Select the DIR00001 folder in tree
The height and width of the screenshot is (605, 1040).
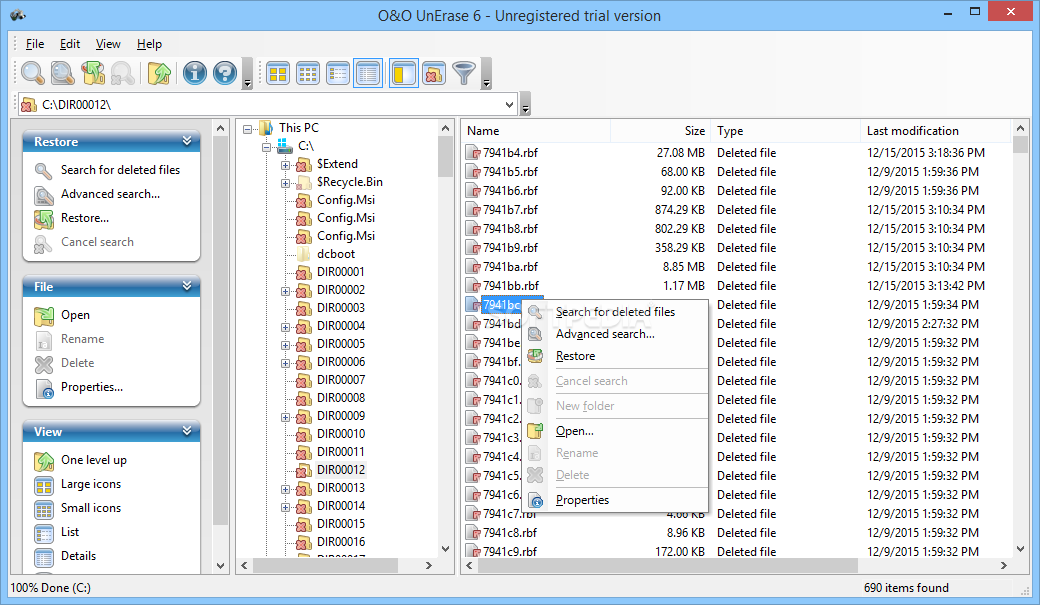click(x=341, y=272)
